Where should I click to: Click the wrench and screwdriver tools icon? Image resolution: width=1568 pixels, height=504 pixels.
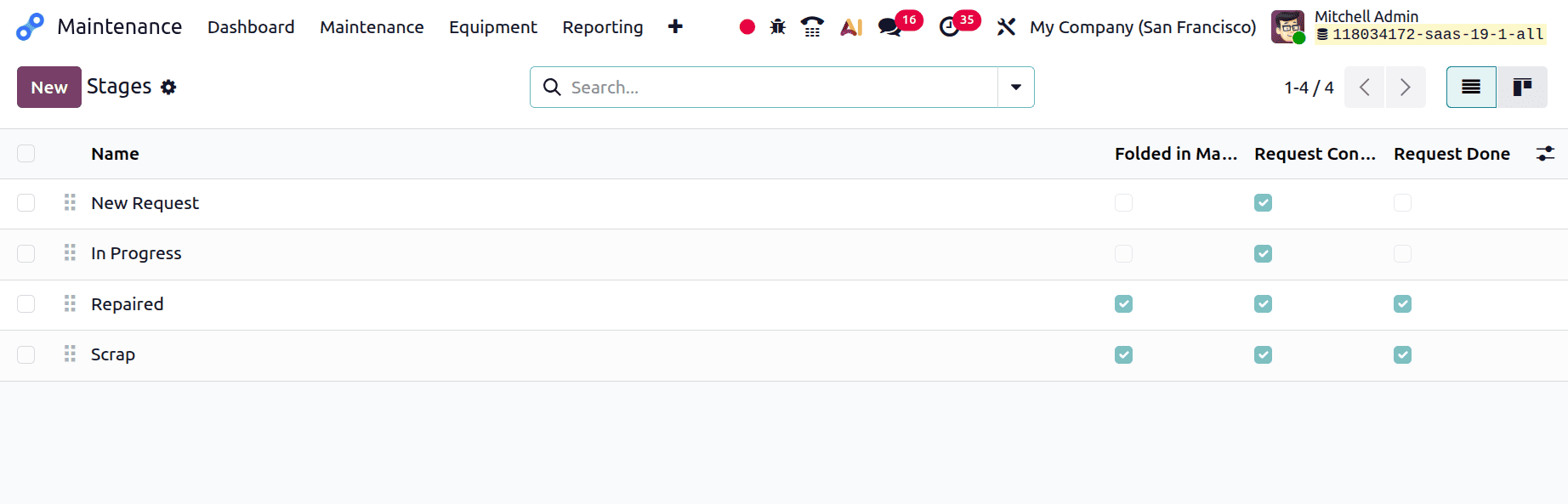(1007, 27)
